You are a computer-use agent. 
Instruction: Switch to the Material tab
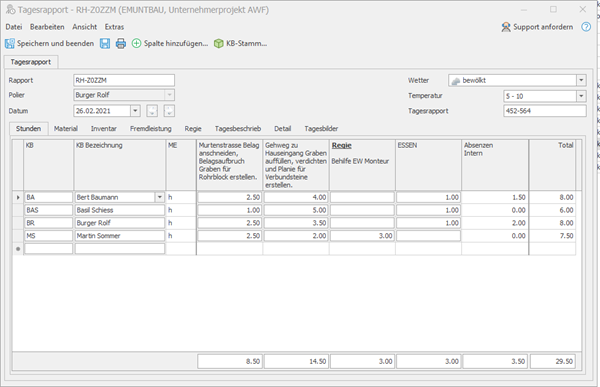click(x=66, y=129)
